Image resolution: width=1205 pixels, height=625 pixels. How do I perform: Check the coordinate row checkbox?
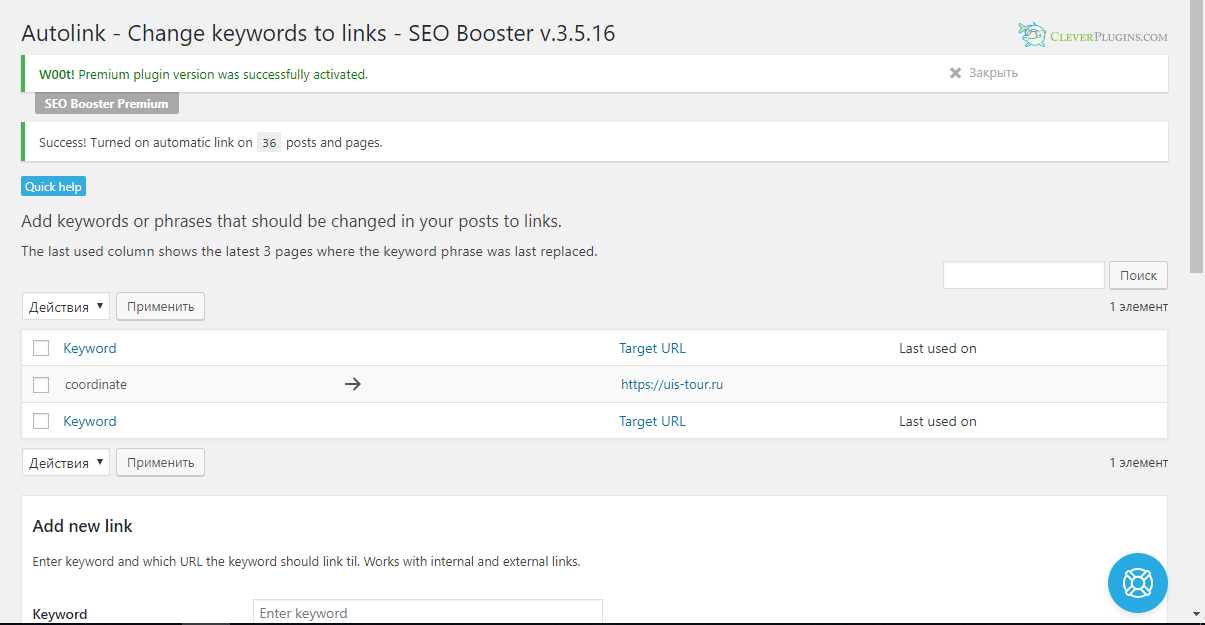click(41, 384)
